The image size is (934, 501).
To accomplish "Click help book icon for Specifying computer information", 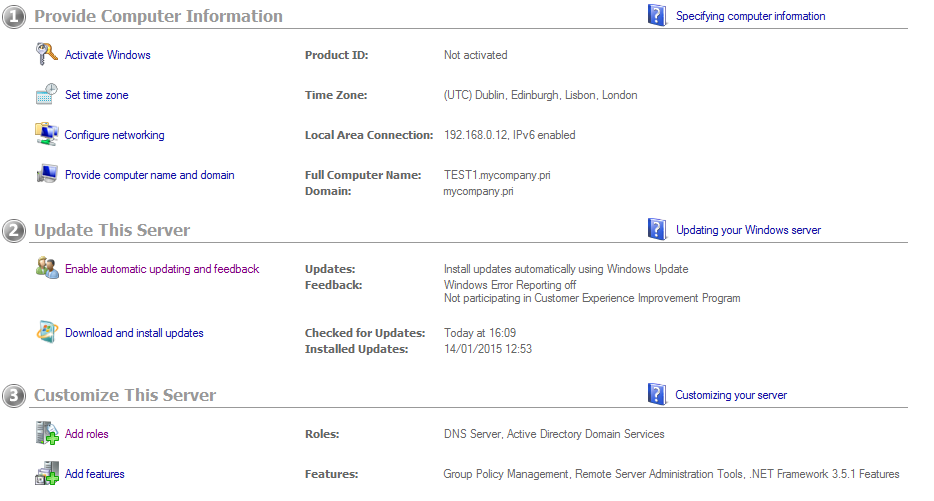I will pyautogui.click(x=657, y=15).
